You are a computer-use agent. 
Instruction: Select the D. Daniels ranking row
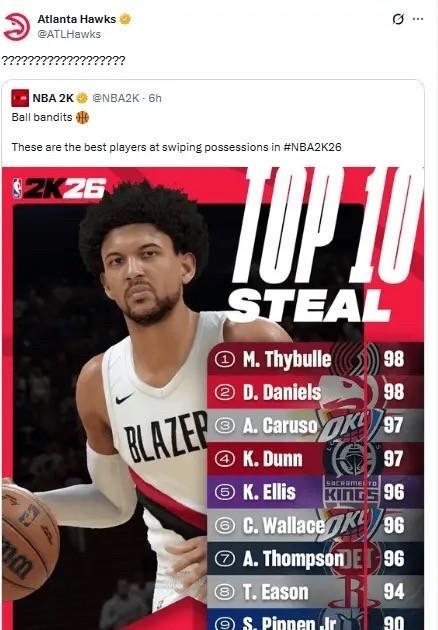tap(315, 392)
